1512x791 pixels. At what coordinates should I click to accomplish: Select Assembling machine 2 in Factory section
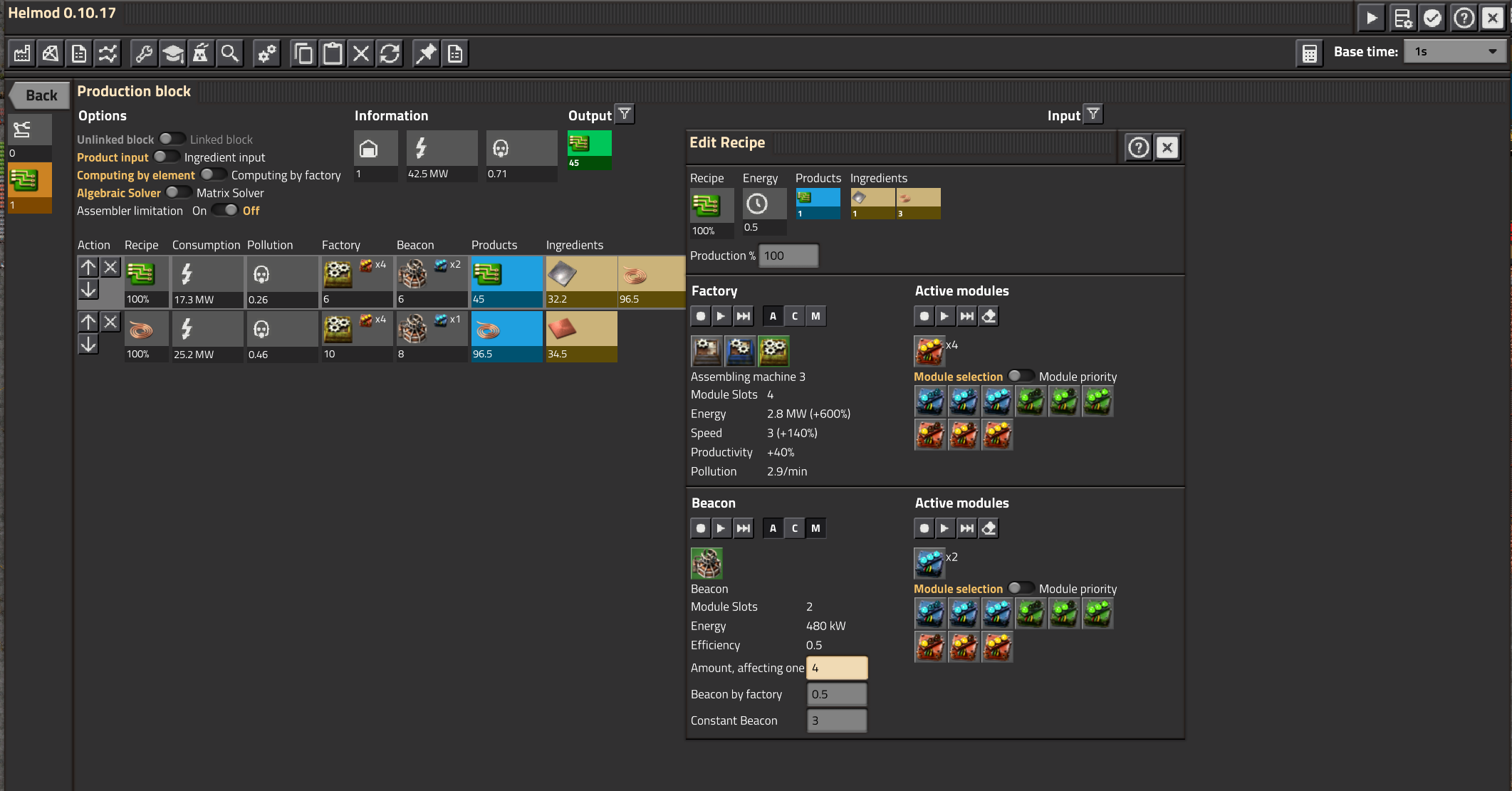[x=741, y=350]
